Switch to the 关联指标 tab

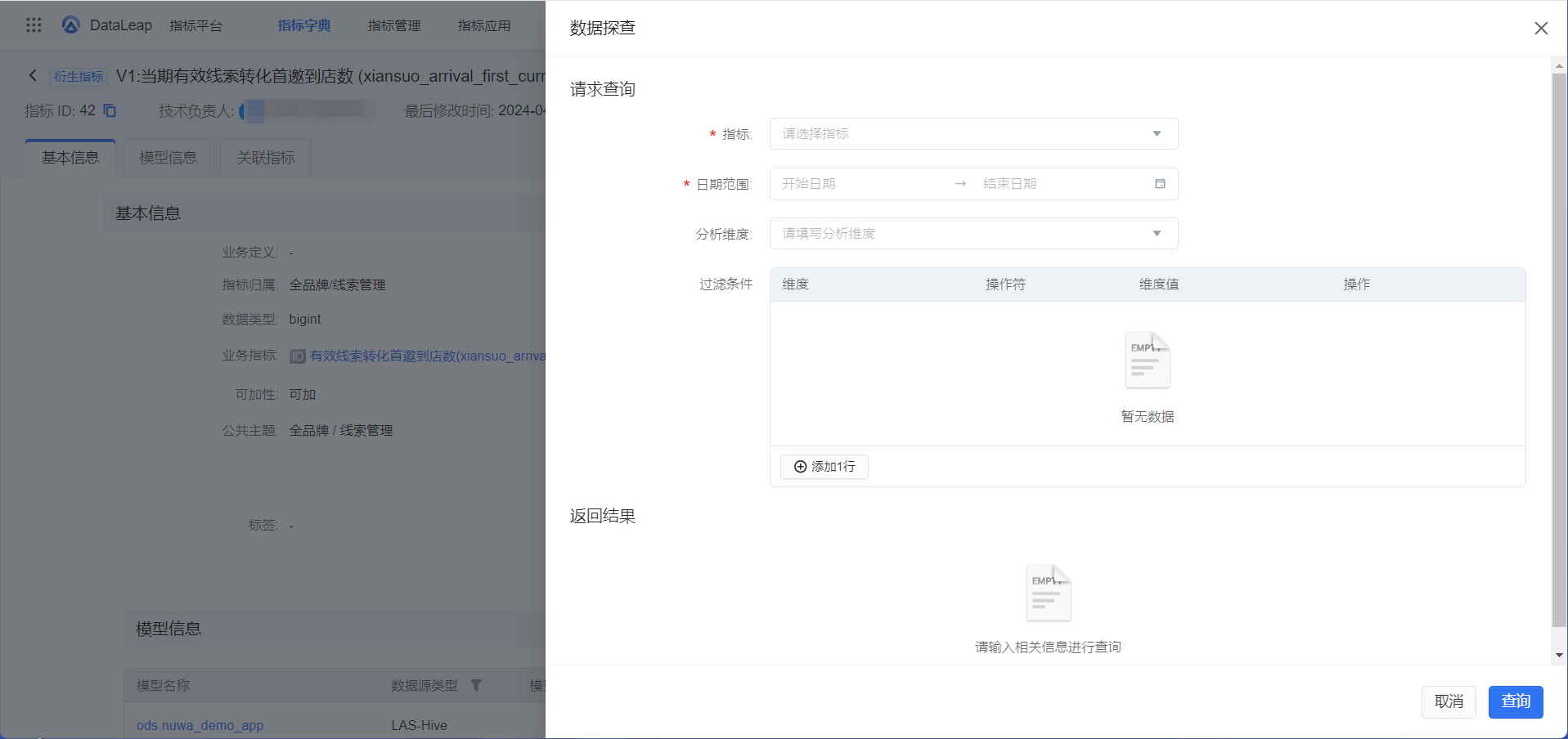[266, 158]
